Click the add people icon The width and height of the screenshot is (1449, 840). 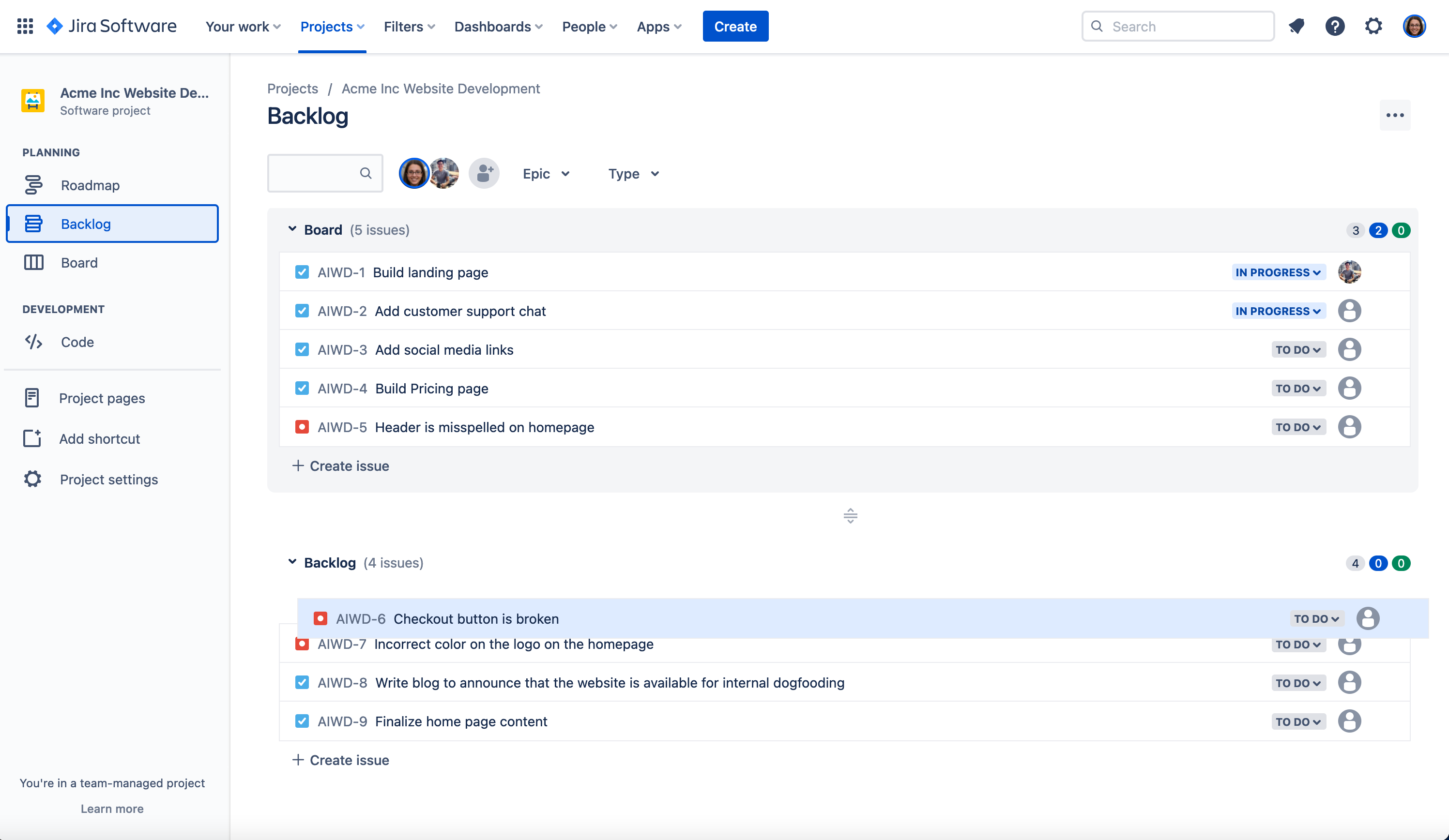click(484, 174)
